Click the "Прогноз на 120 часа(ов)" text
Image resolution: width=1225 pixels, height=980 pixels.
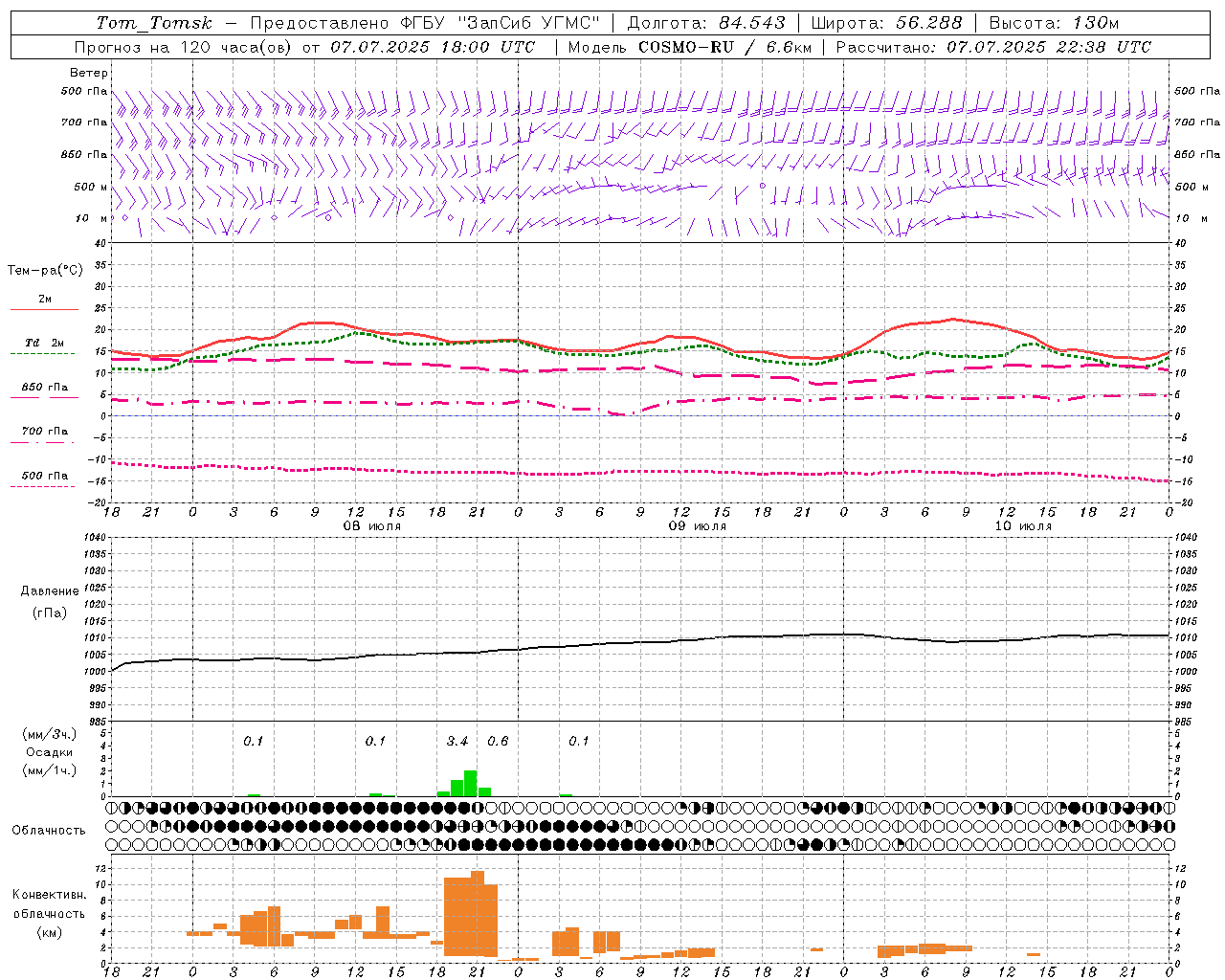click(184, 47)
